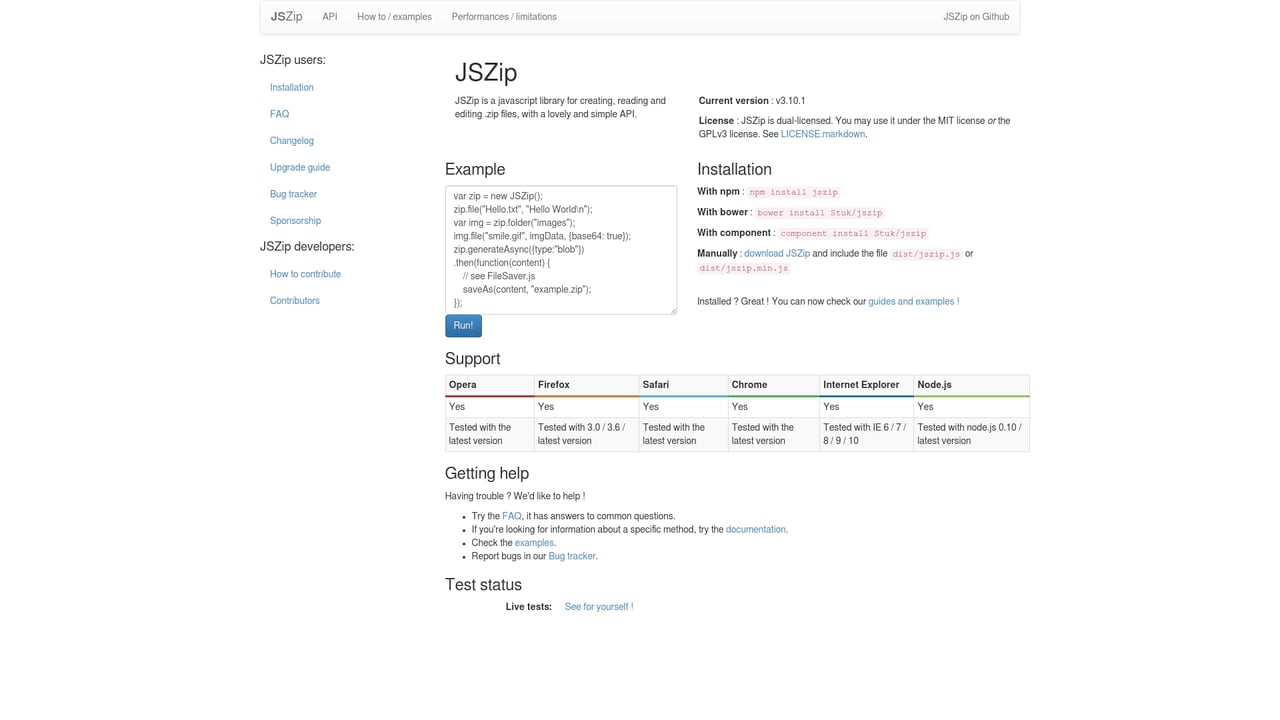The width and height of the screenshot is (1280, 720).
Task: Open the Bug tracker sidebar link
Action: coord(292,194)
